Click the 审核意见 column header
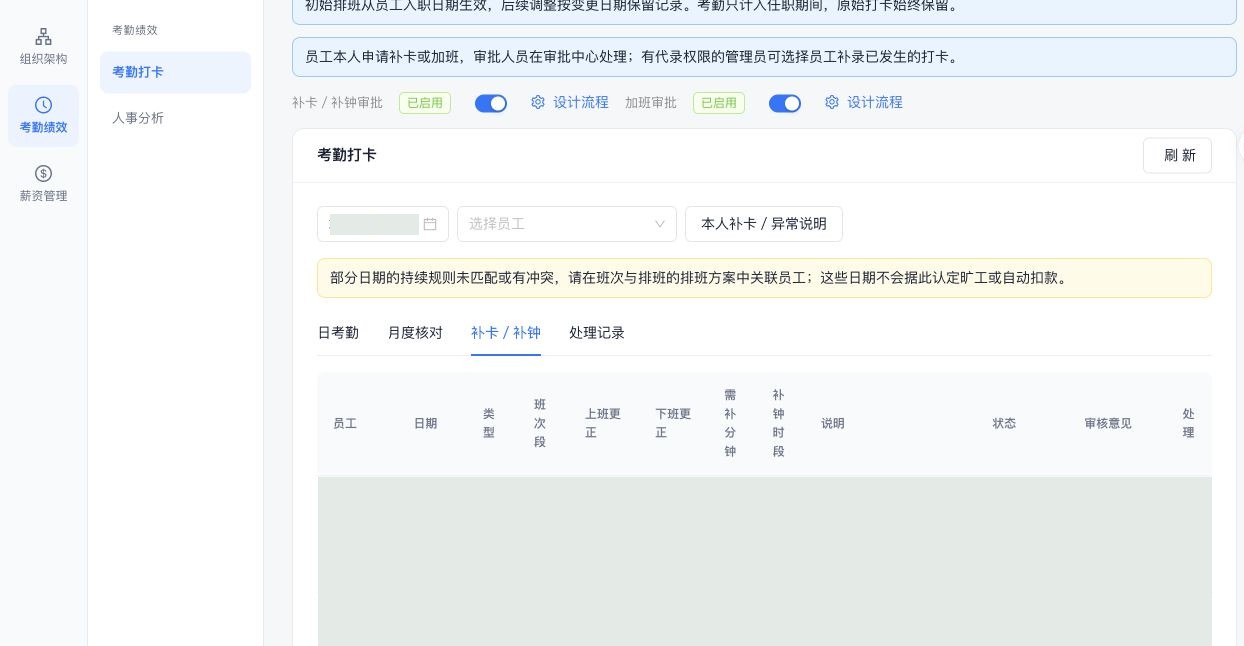Screen dimensions: 1244x646 point(1108,424)
